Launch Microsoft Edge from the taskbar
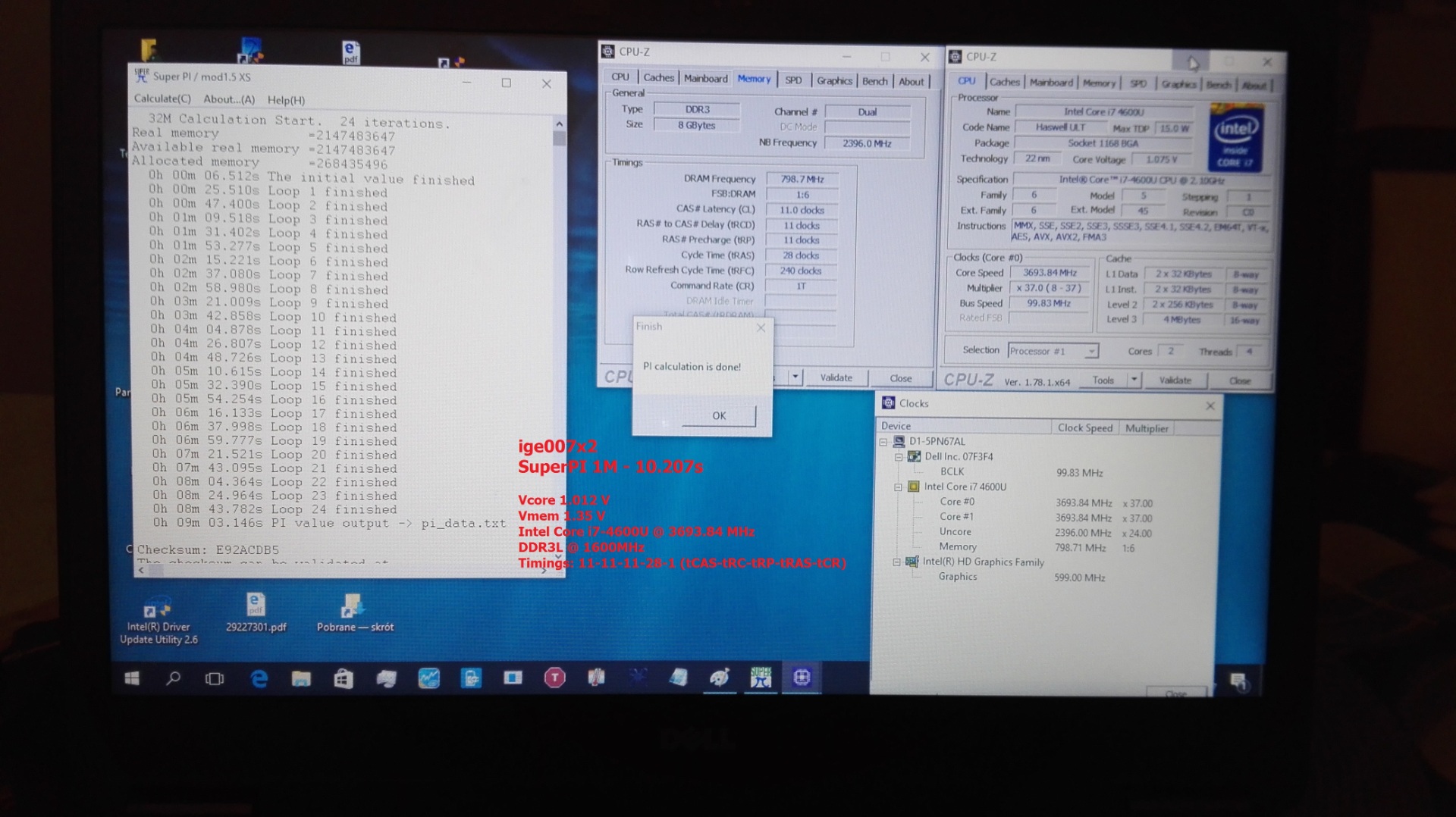Image resolution: width=1456 pixels, height=817 pixels. click(259, 678)
